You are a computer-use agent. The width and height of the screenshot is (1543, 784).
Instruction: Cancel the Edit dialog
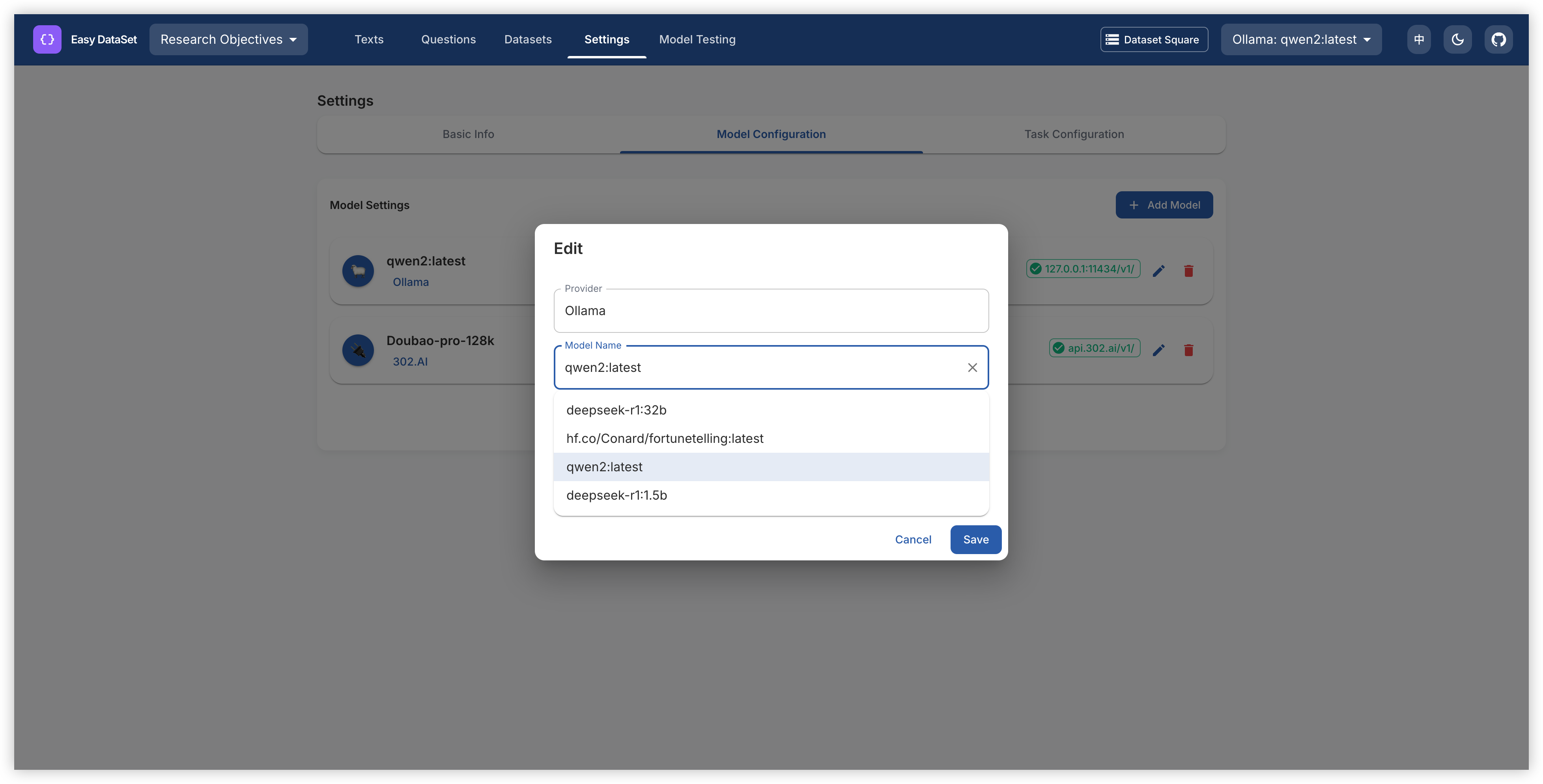click(912, 539)
